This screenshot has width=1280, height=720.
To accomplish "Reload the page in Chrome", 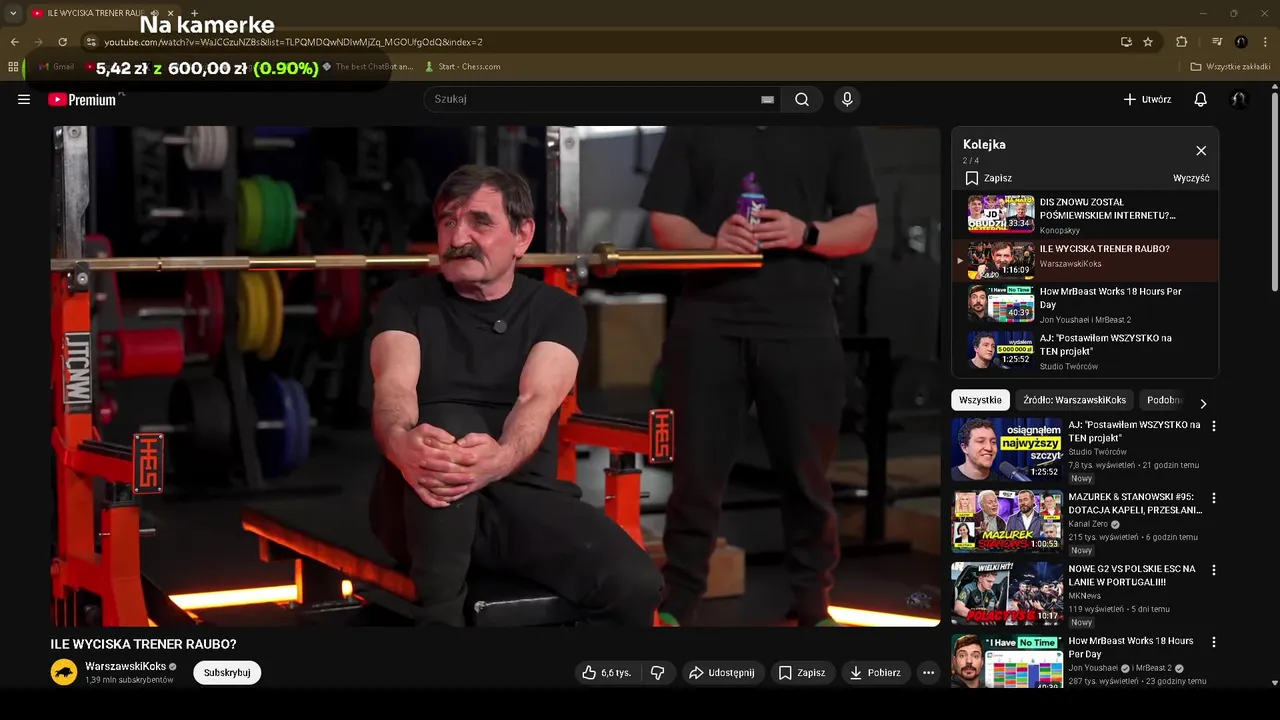I will (62, 42).
